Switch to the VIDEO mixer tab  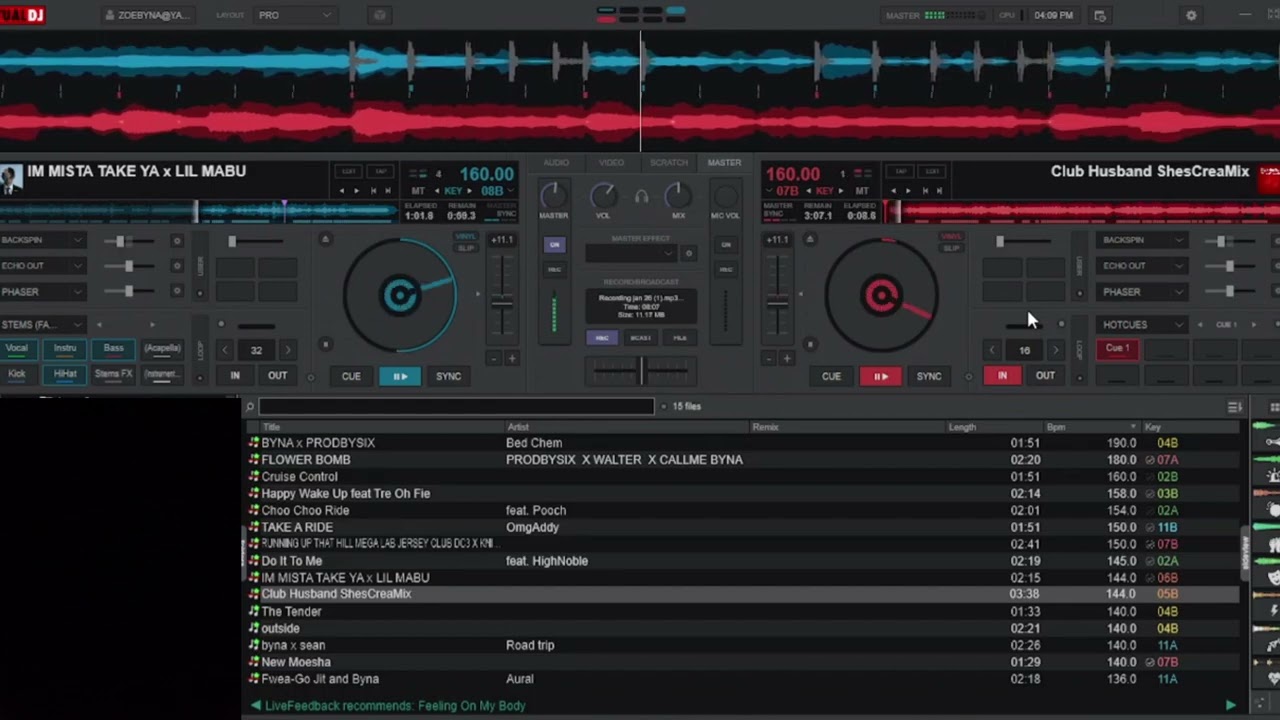click(611, 162)
